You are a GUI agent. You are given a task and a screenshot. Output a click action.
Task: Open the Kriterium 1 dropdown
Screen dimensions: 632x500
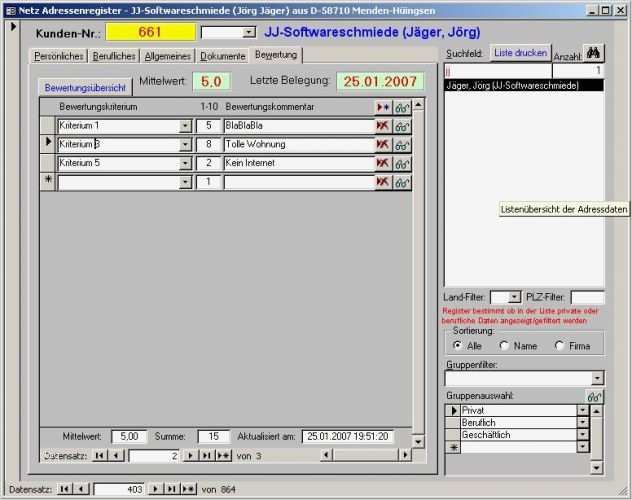point(185,126)
